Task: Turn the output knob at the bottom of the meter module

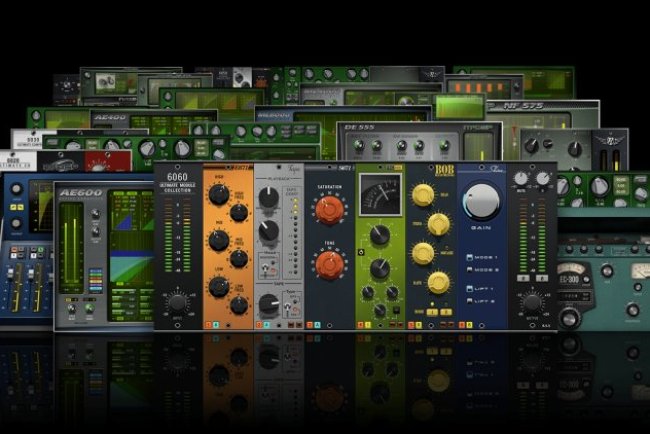Action: pyautogui.click(x=532, y=303)
